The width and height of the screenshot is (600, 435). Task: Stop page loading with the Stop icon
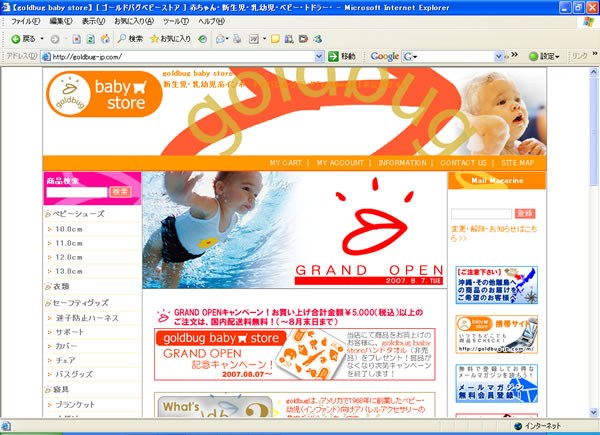(x=77, y=39)
